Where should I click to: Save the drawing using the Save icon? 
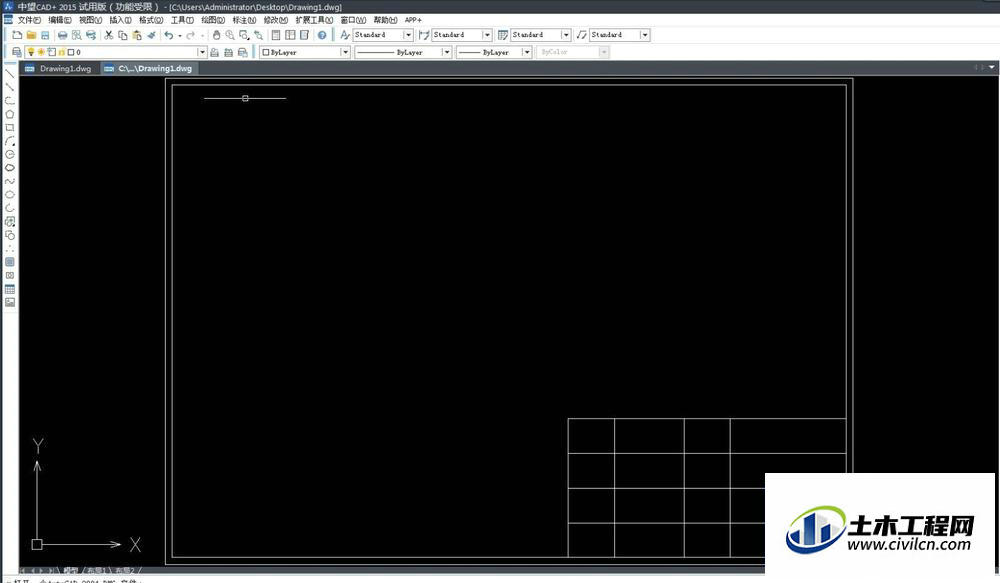[45, 35]
